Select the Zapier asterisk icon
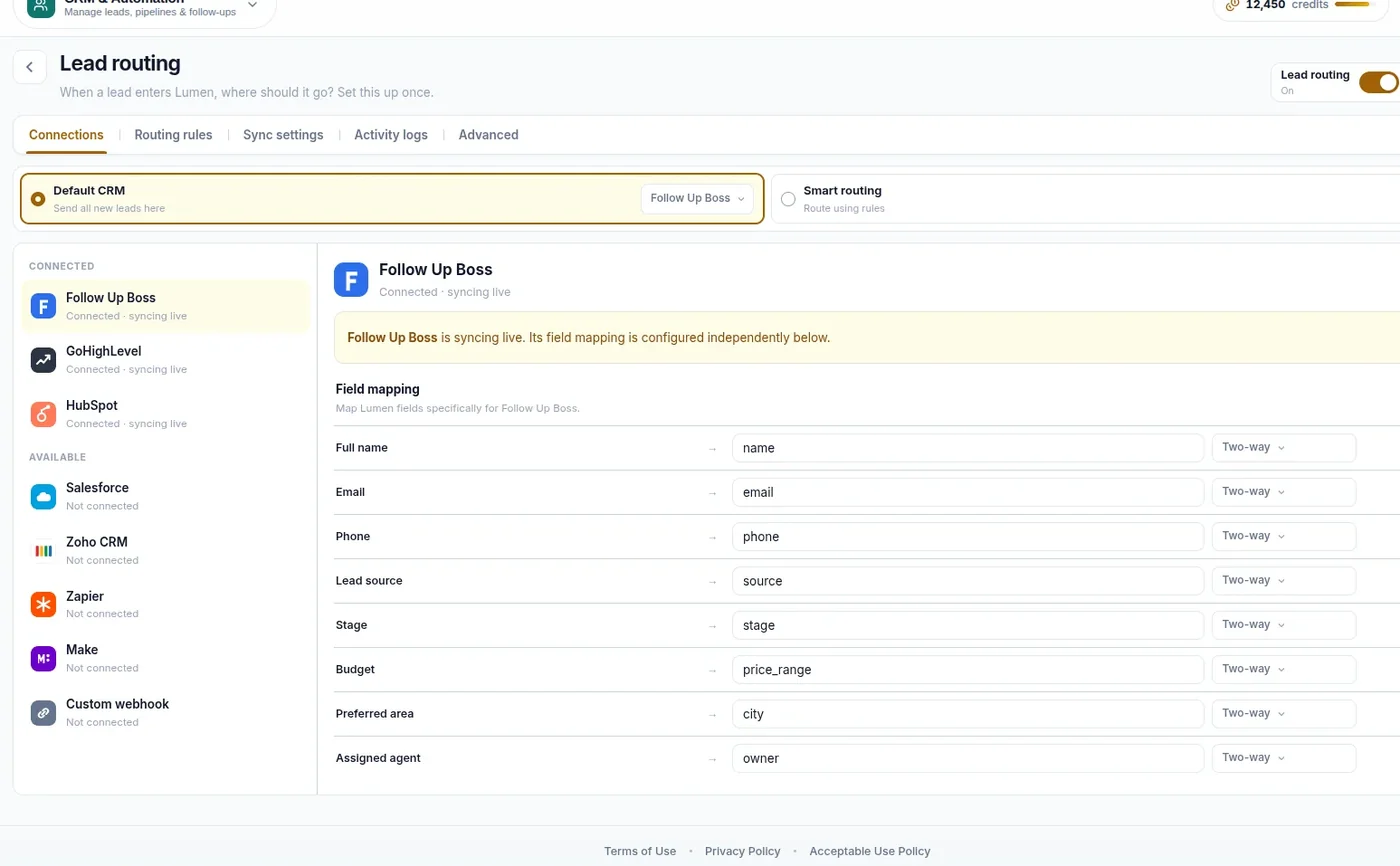The width and height of the screenshot is (1400, 866). [x=43, y=605]
